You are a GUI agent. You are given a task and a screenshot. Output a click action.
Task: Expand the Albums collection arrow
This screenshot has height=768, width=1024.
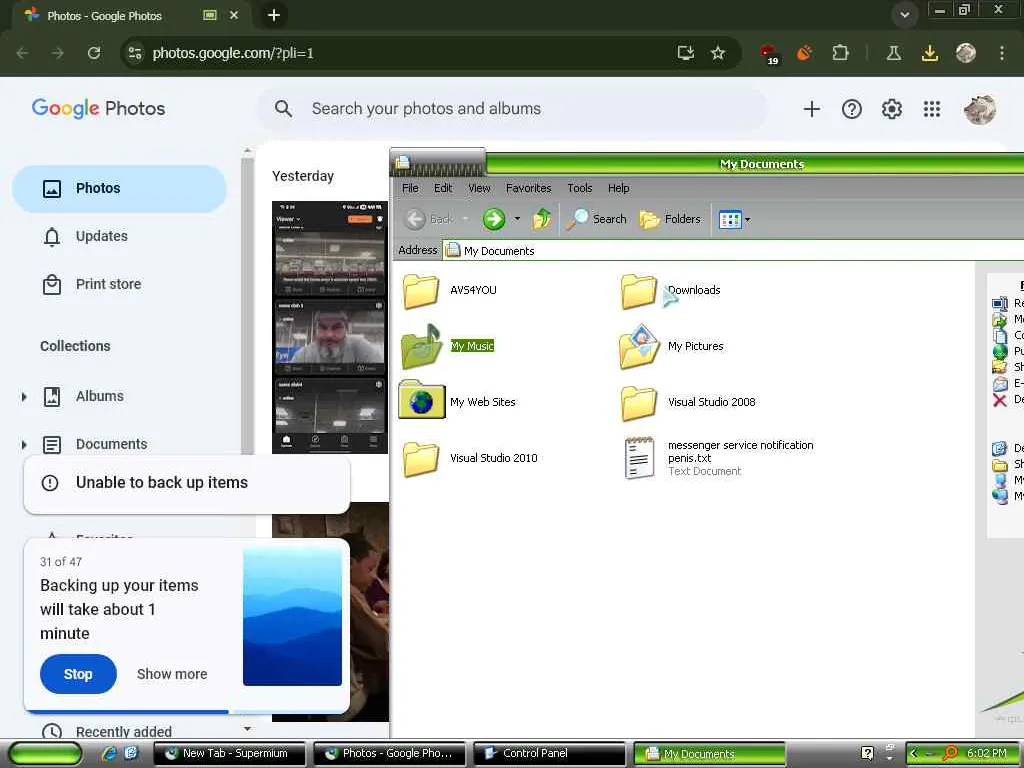(24, 396)
